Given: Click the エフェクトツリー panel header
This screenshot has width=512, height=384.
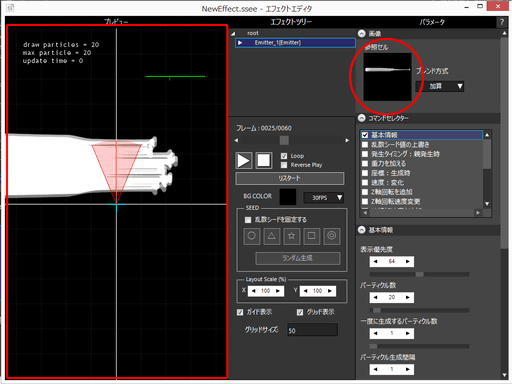Looking at the screenshot, I should click(x=291, y=22).
